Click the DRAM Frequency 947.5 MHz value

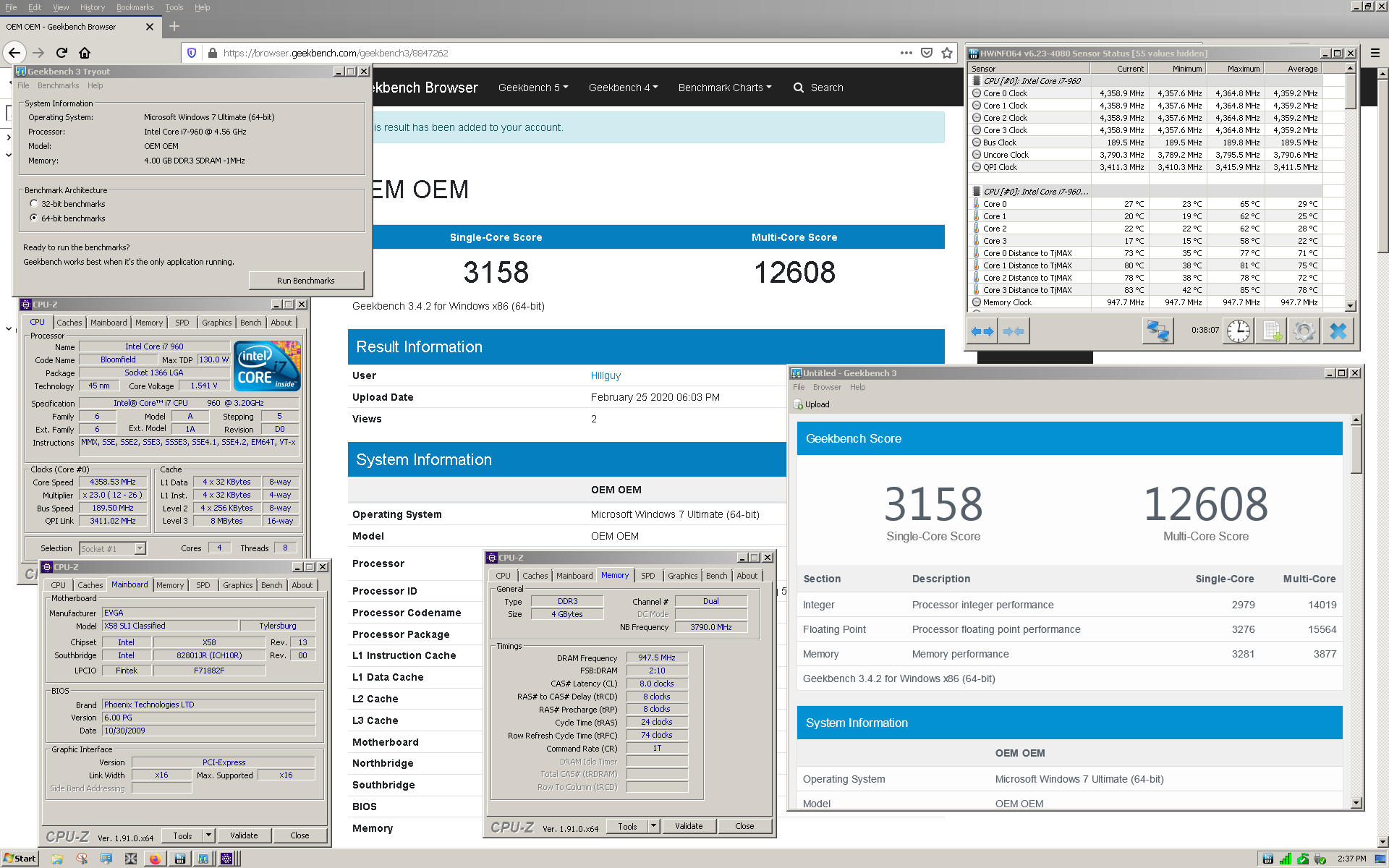[656, 658]
